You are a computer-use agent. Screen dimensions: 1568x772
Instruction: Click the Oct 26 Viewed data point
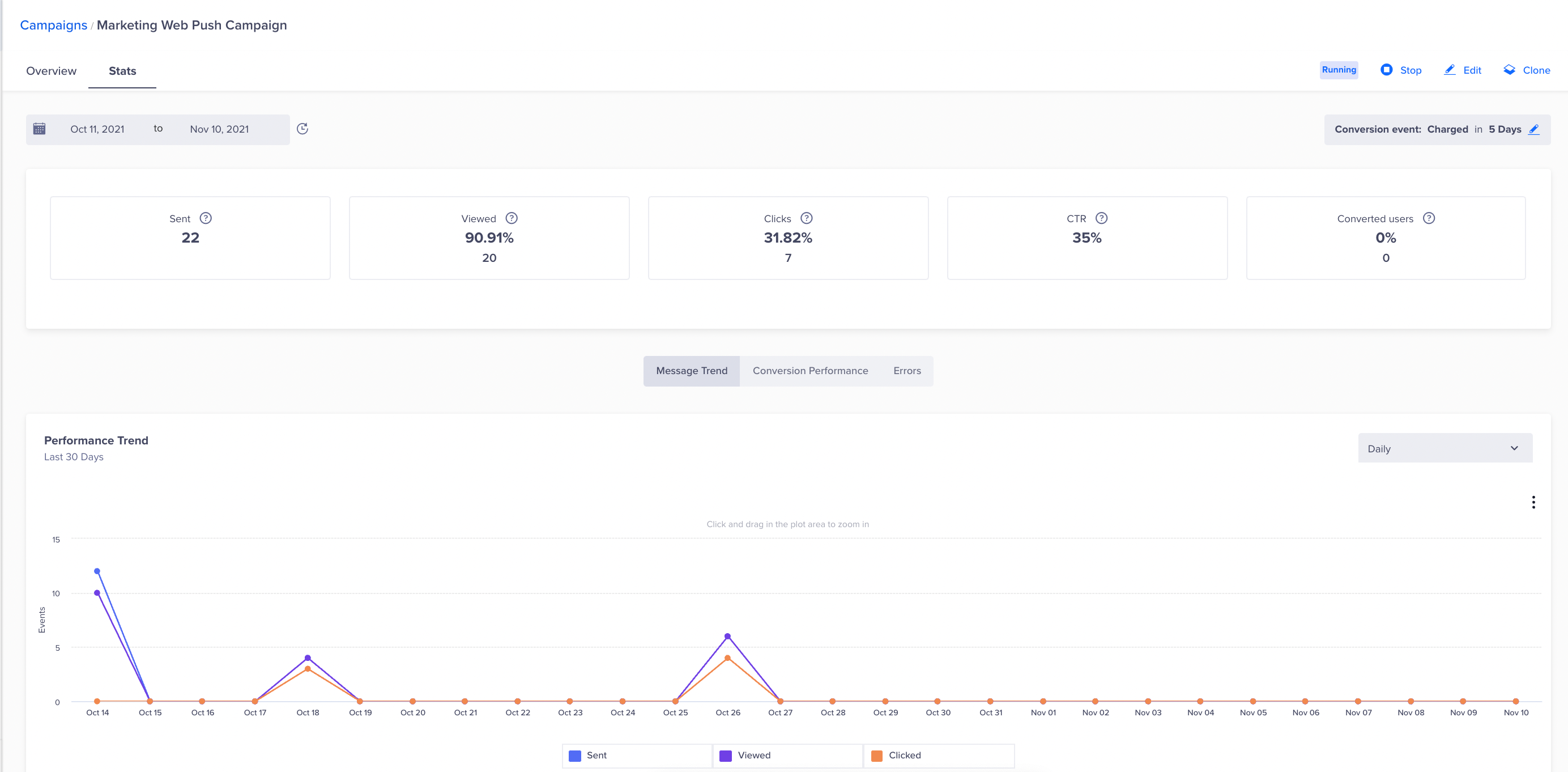coord(727,636)
